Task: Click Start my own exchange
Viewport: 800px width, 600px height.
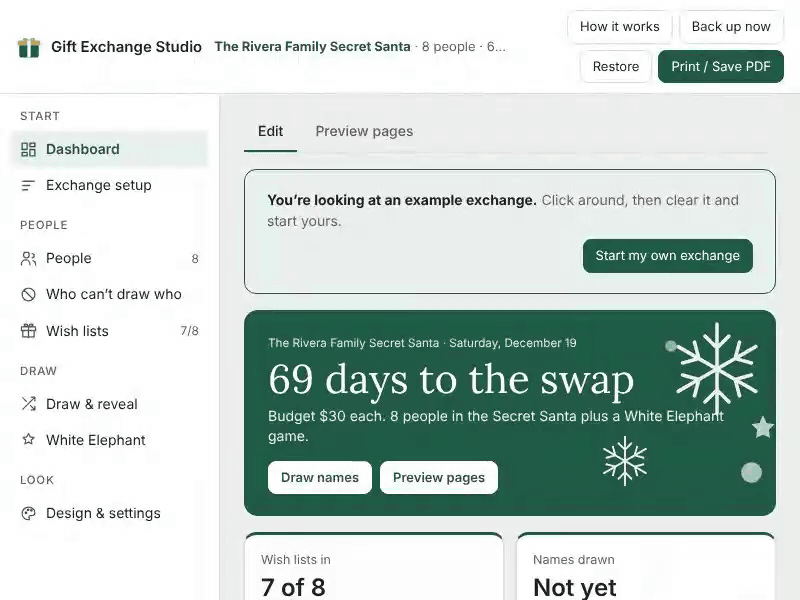Action: point(668,256)
